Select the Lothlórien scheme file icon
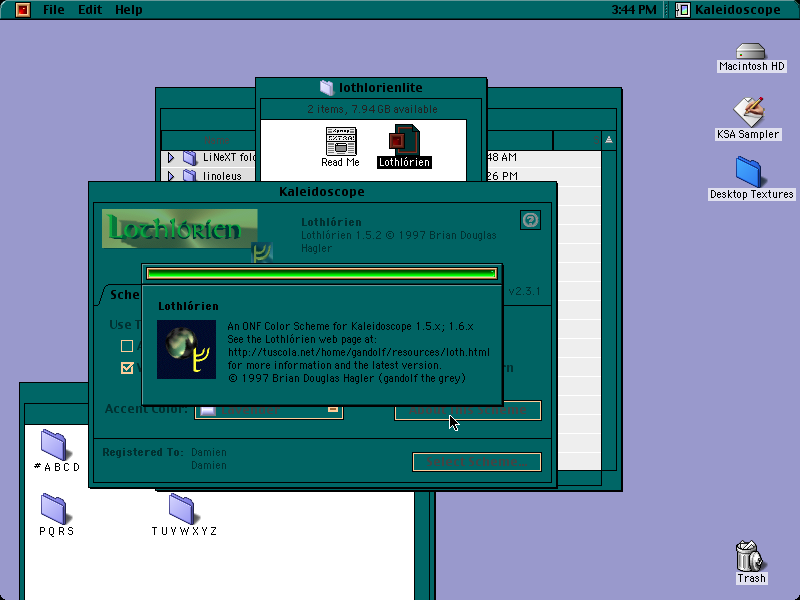800x600 pixels. click(x=404, y=146)
